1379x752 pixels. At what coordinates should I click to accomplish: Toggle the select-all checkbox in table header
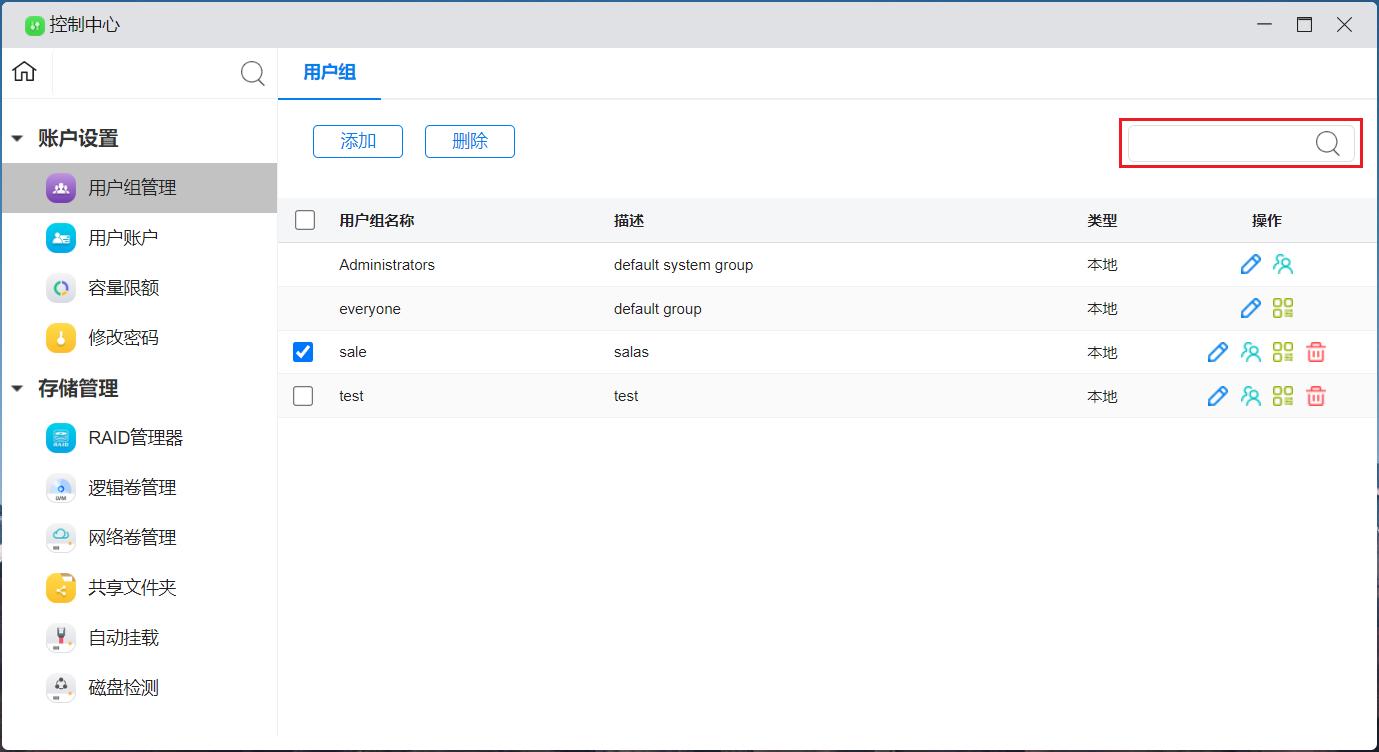pyautogui.click(x=305, y=220)
